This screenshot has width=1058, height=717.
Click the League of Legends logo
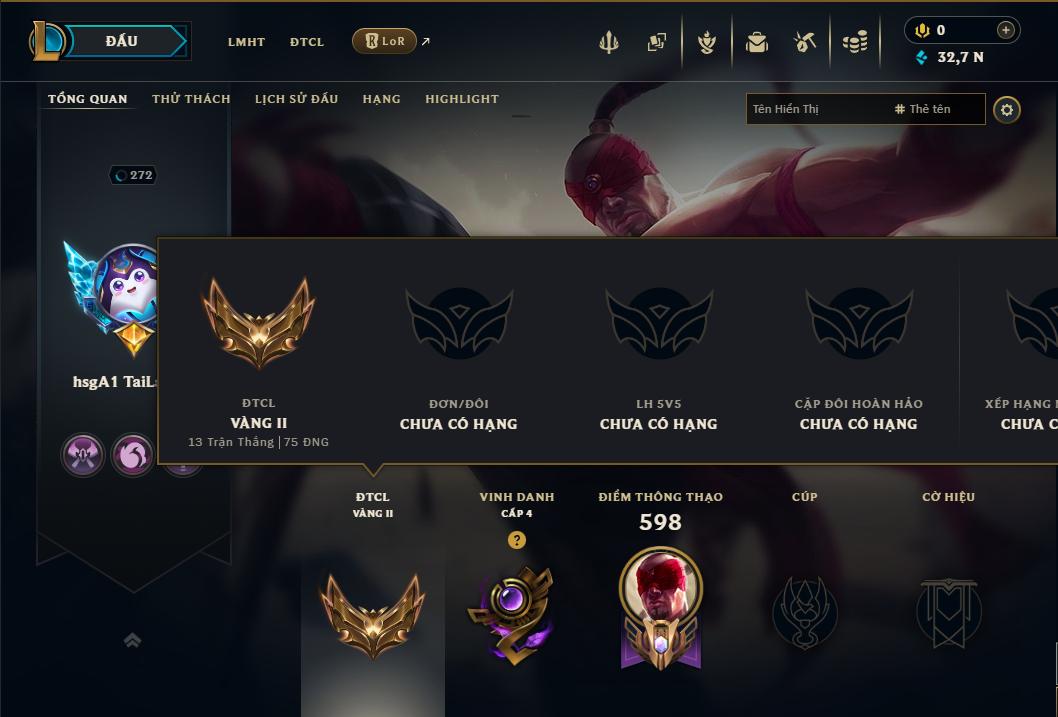coord(47,41)
